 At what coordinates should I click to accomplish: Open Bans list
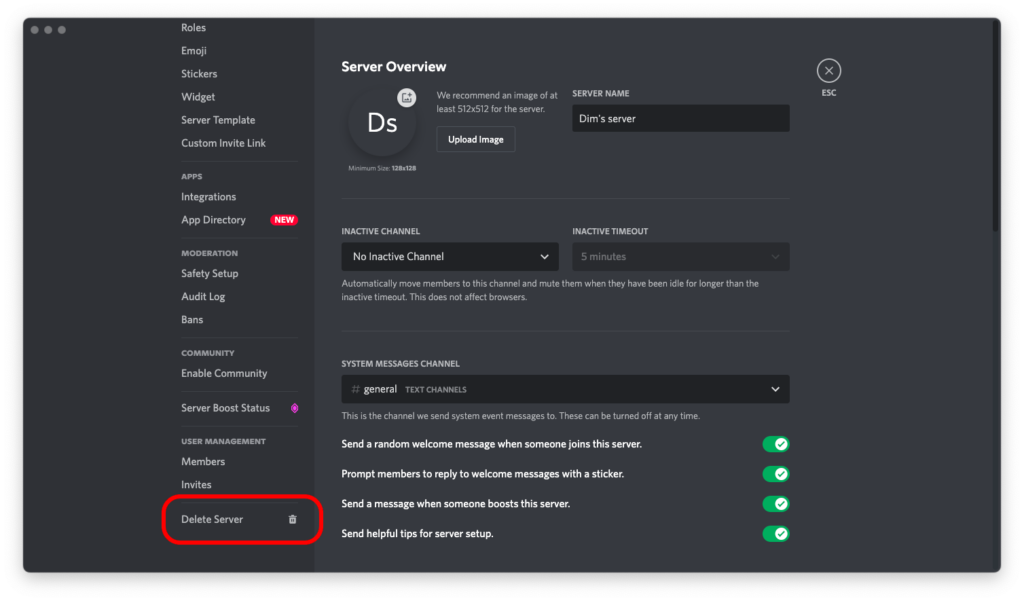coord(192,319)
